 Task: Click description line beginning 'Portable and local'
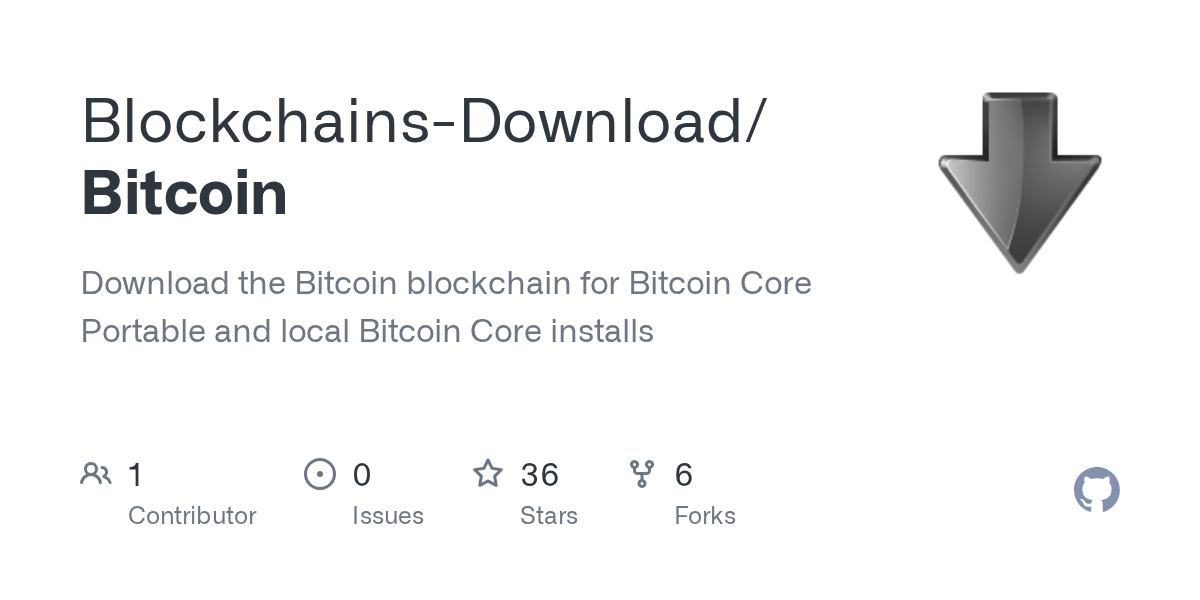point(367,331)
